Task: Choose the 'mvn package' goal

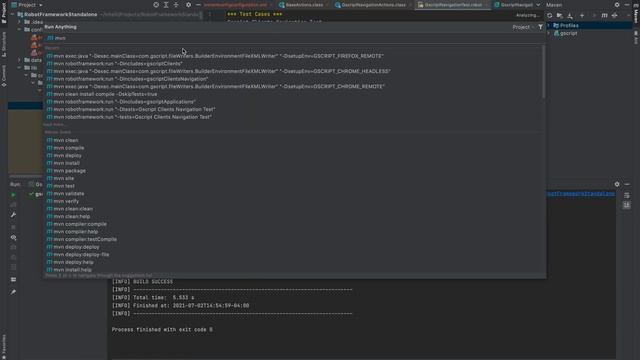Action: pos(66,171)
